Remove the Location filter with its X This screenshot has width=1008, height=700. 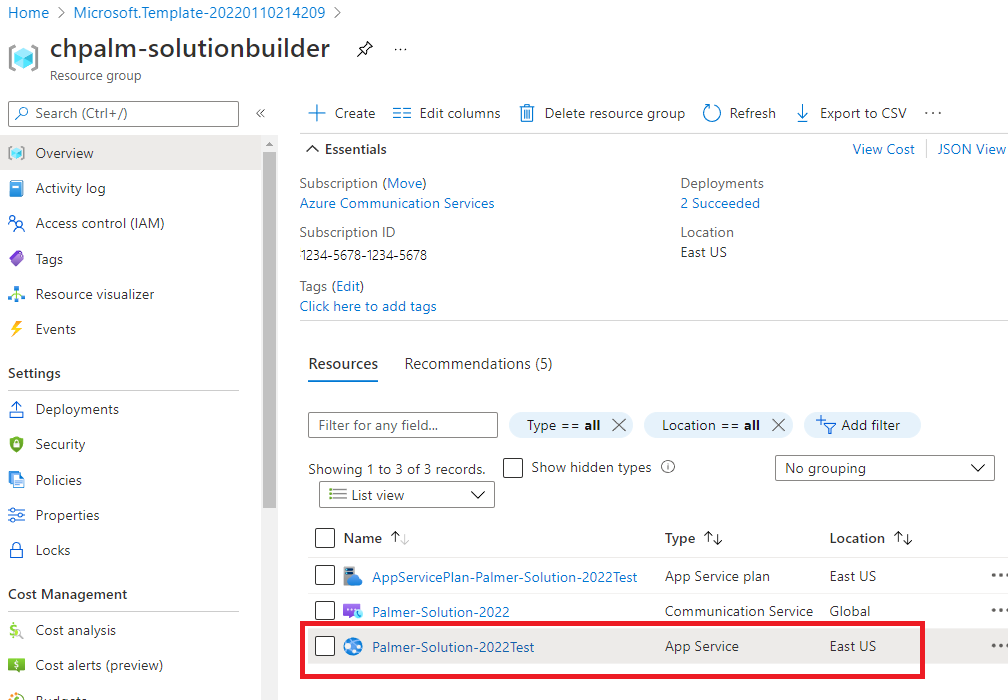pos(778,424)
